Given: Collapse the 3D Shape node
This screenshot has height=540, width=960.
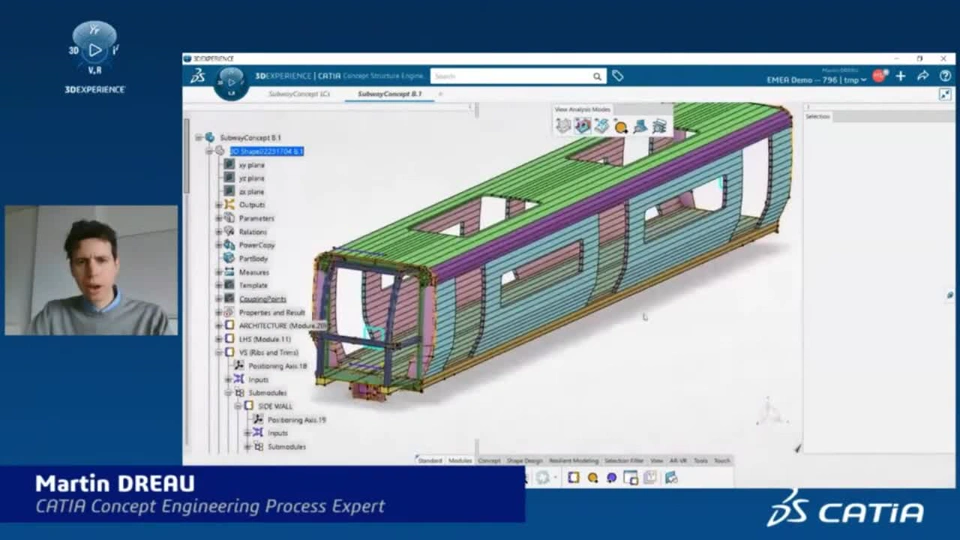Looking at the screenshot, I should pyautogui.click(x=209, y=151).
